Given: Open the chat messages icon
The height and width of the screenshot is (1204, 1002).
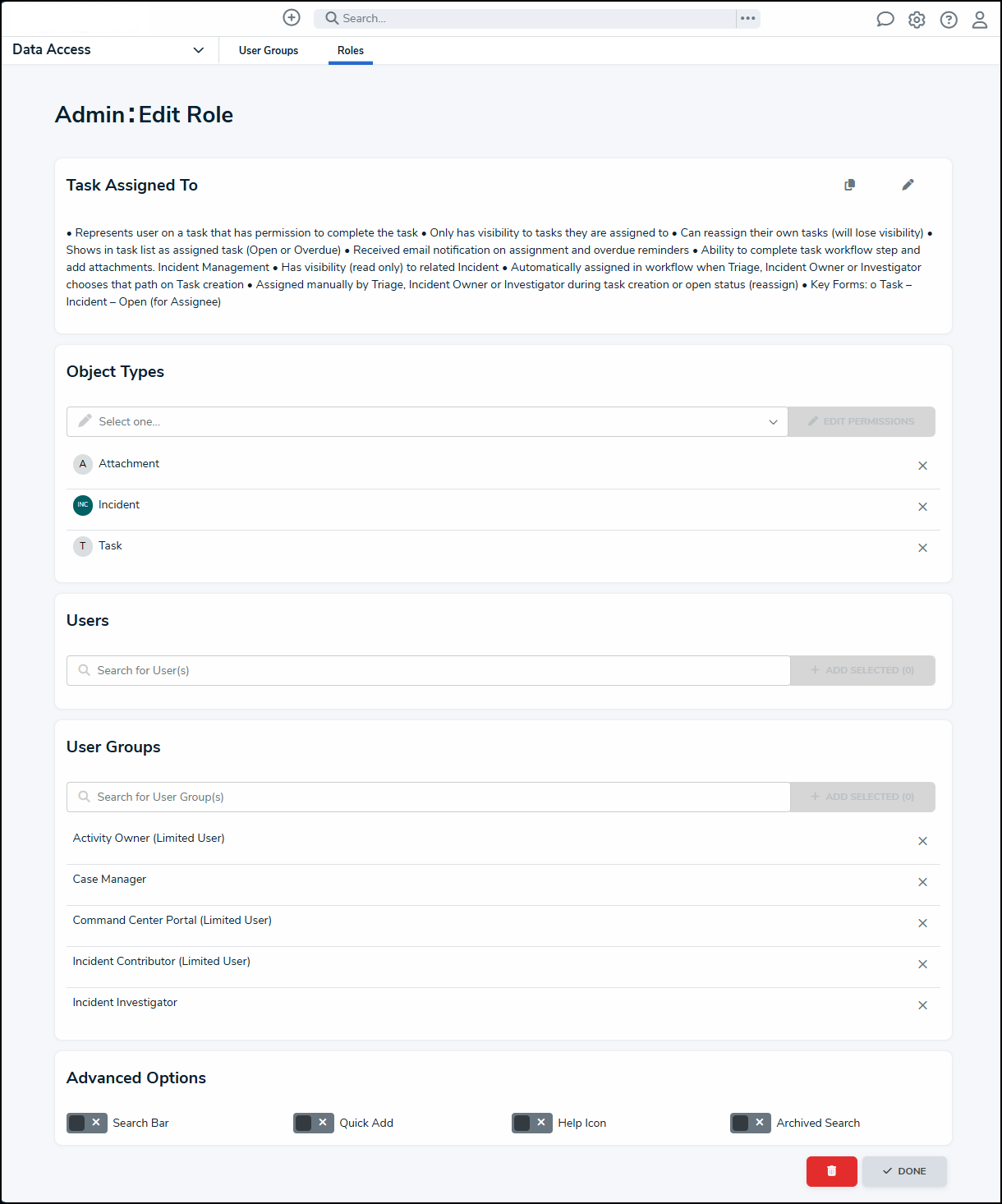Looking at the screenshot, I should (x=885, y=19).
